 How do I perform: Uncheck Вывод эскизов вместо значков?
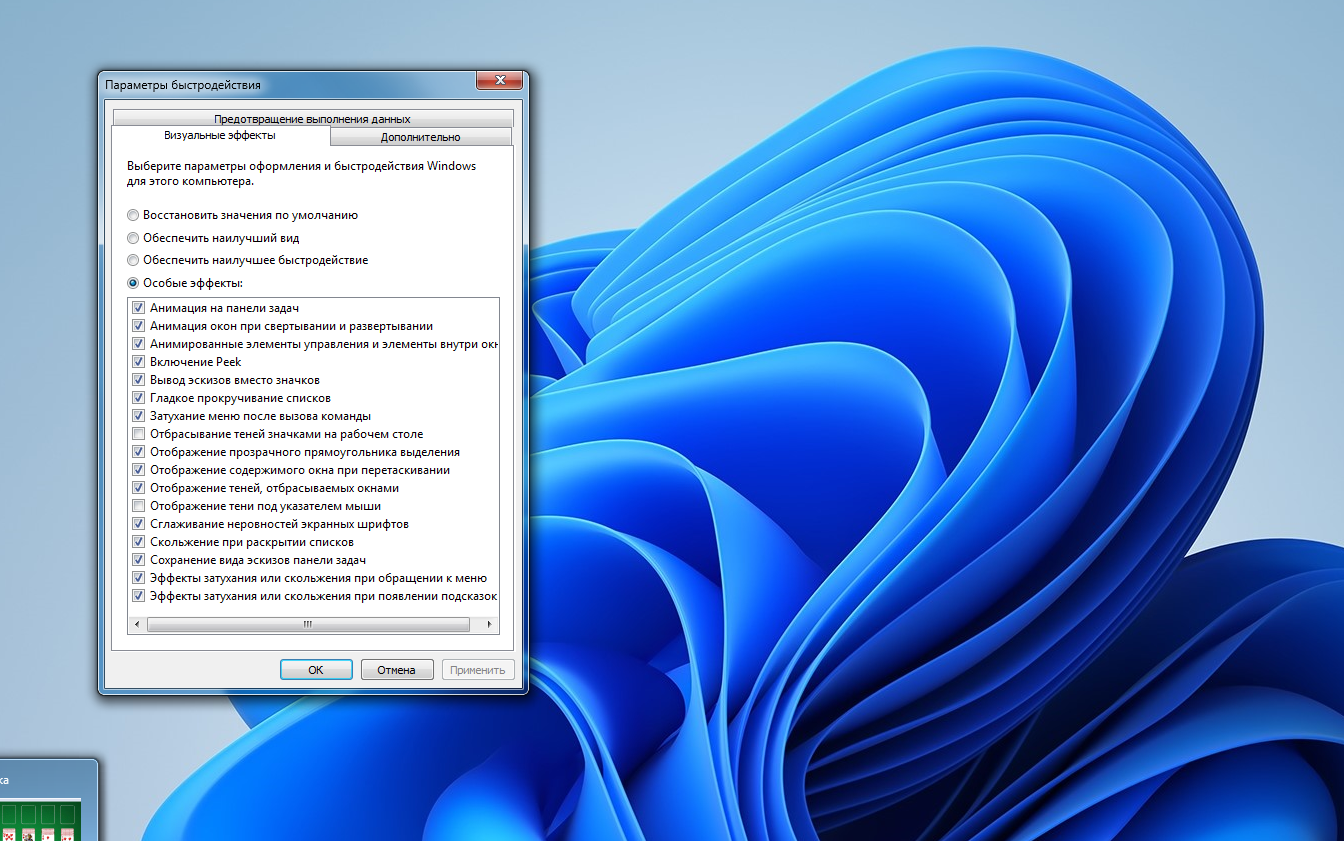(x=138, y=380)
